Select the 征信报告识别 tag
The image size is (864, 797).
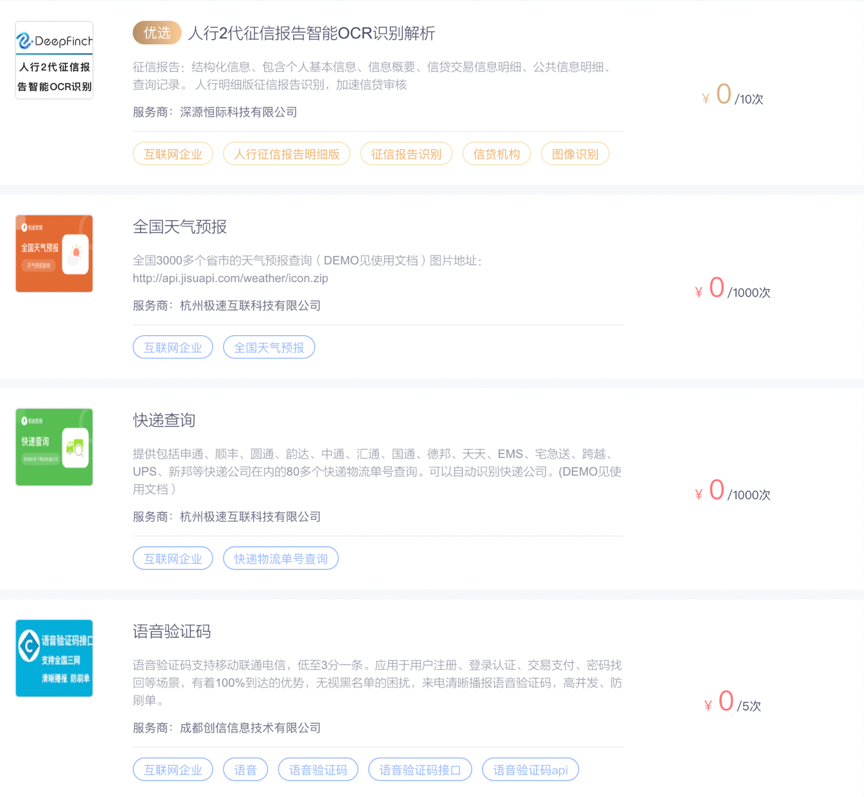click(406, 154)
